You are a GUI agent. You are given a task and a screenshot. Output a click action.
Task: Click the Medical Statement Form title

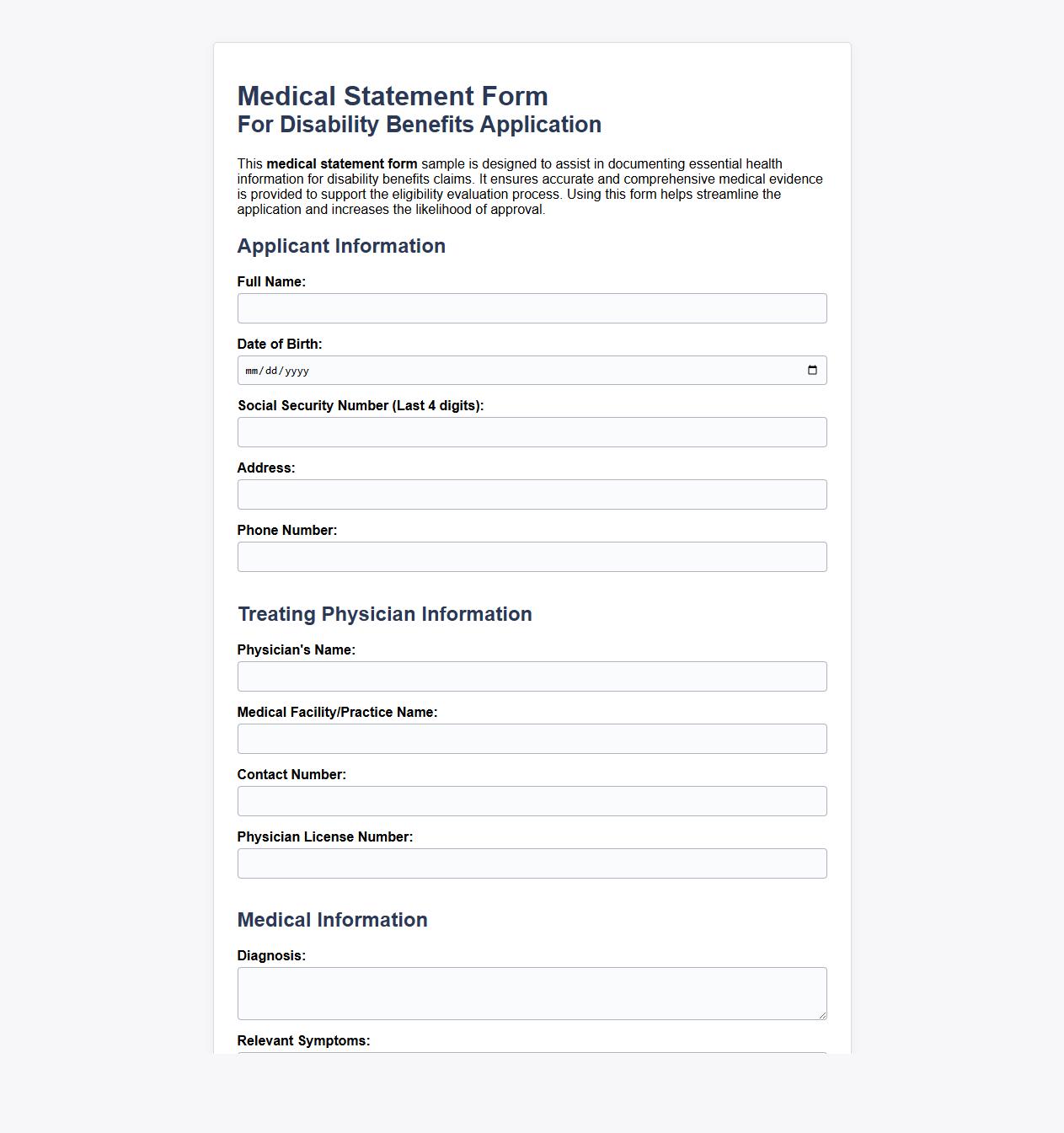coord(392,96)
